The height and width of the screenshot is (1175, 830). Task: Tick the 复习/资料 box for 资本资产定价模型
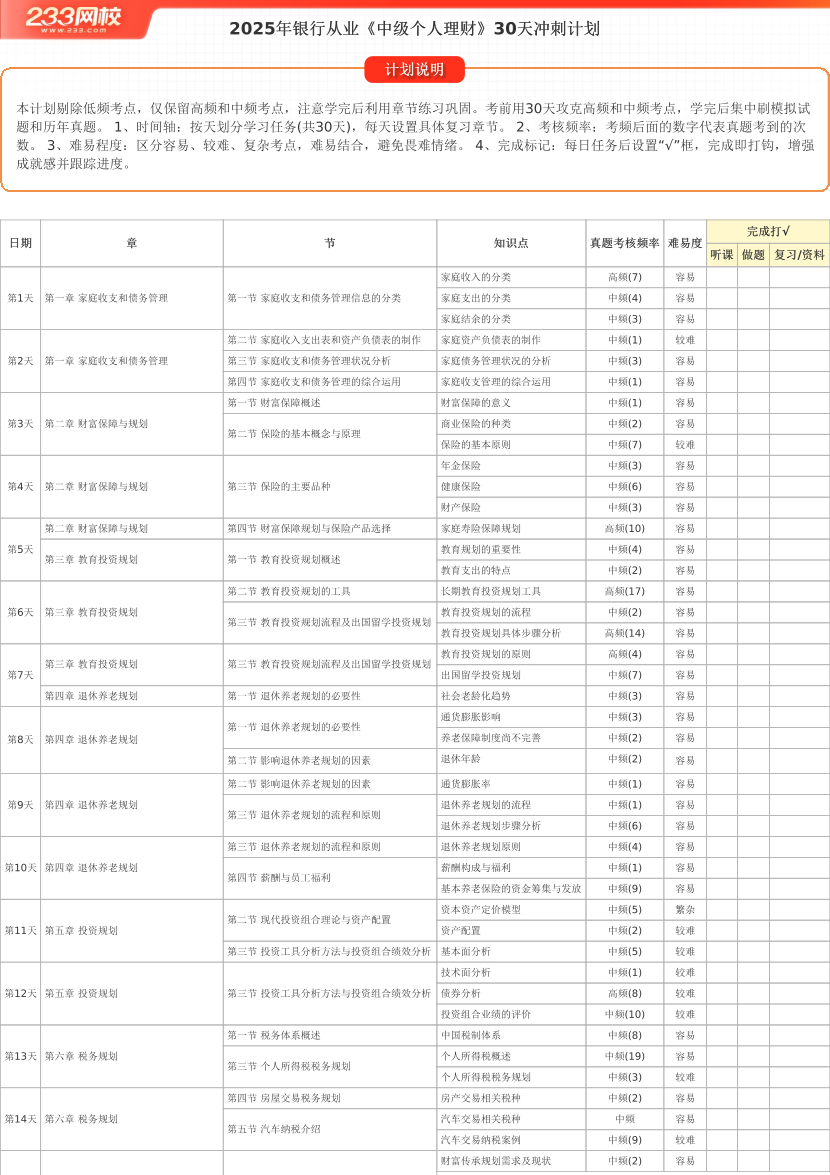799,910
